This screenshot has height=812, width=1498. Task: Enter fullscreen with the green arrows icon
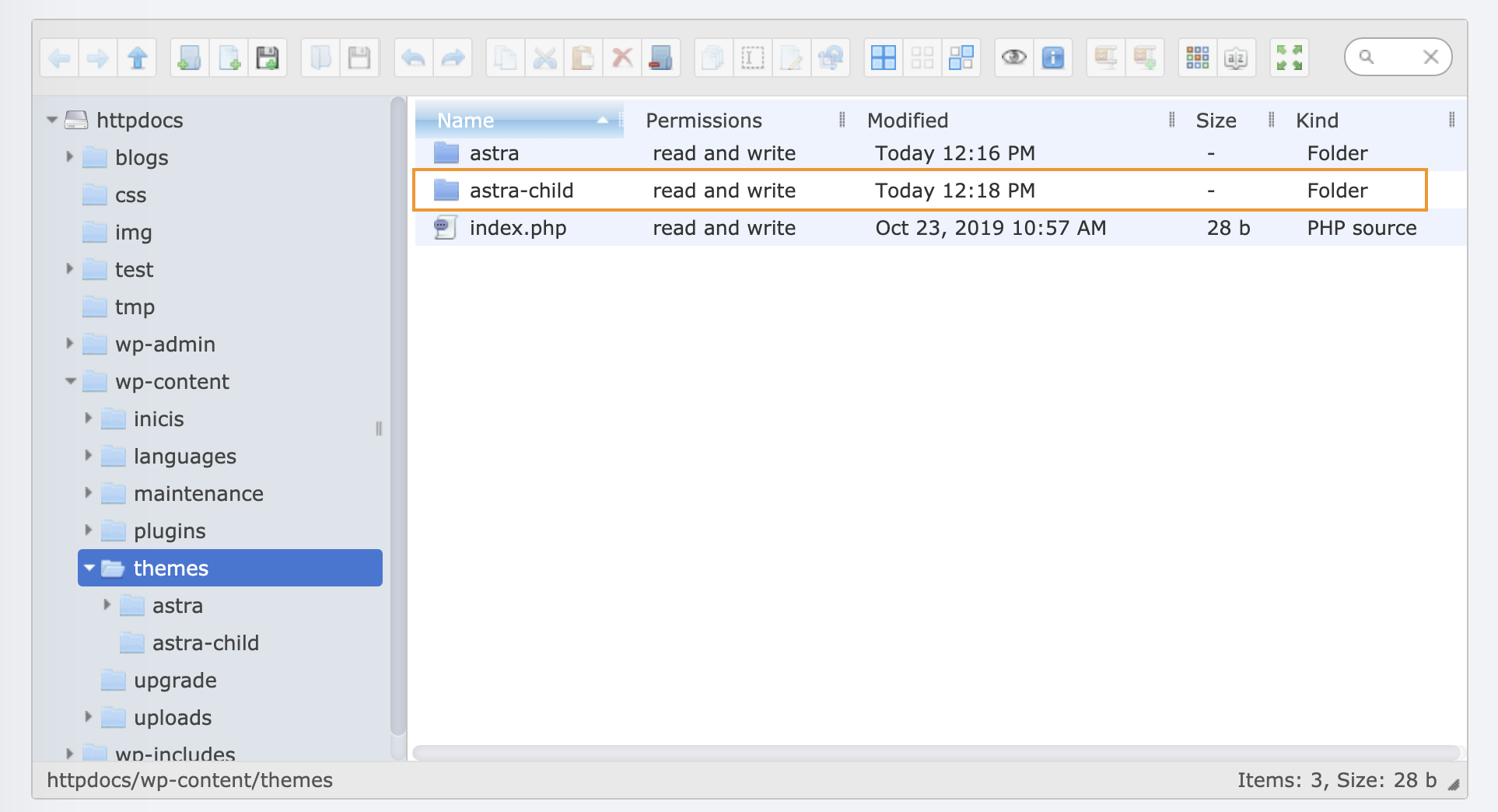[x=1289, y=58]
